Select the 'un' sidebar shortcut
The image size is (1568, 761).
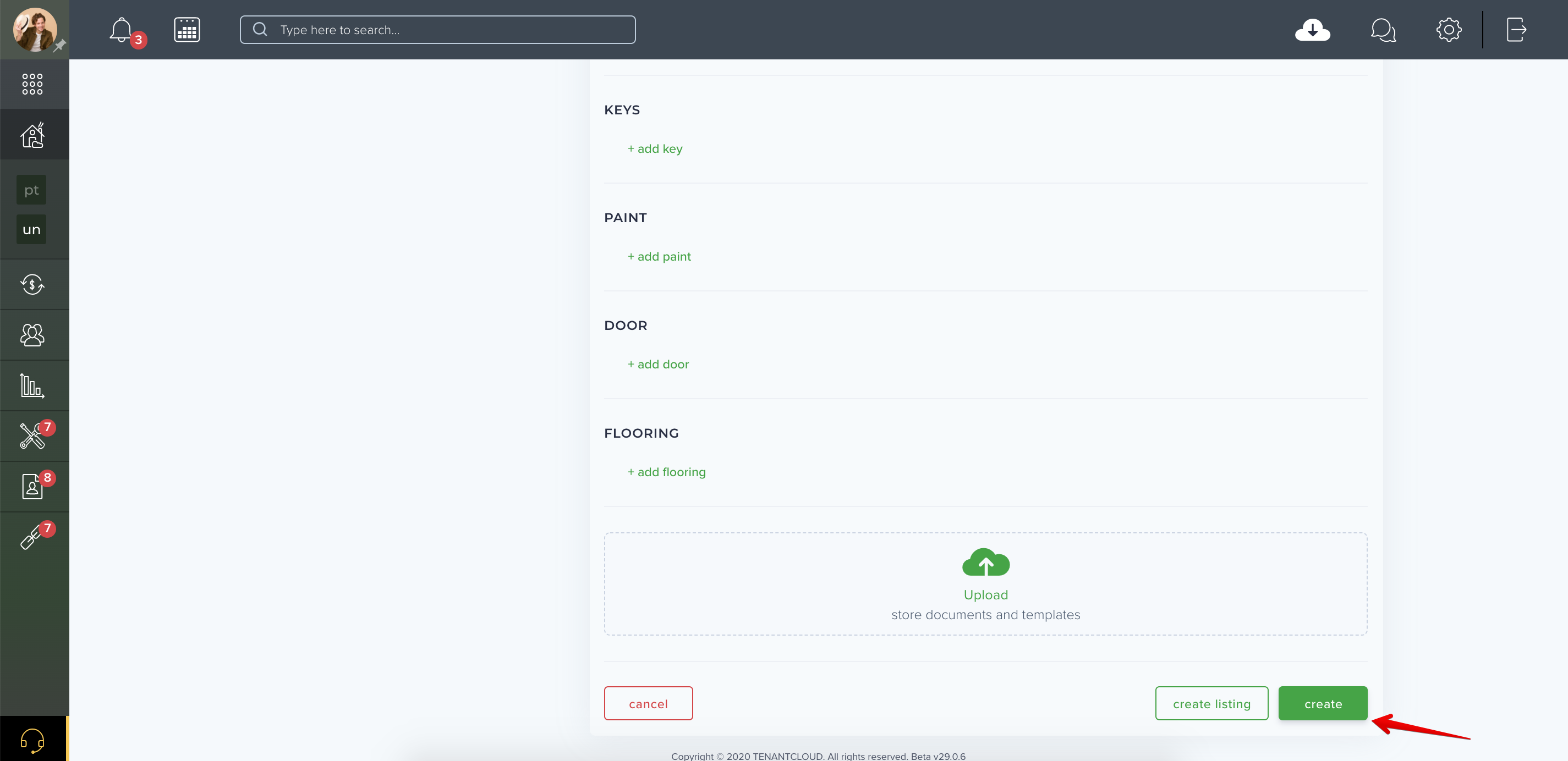point(31,229)
